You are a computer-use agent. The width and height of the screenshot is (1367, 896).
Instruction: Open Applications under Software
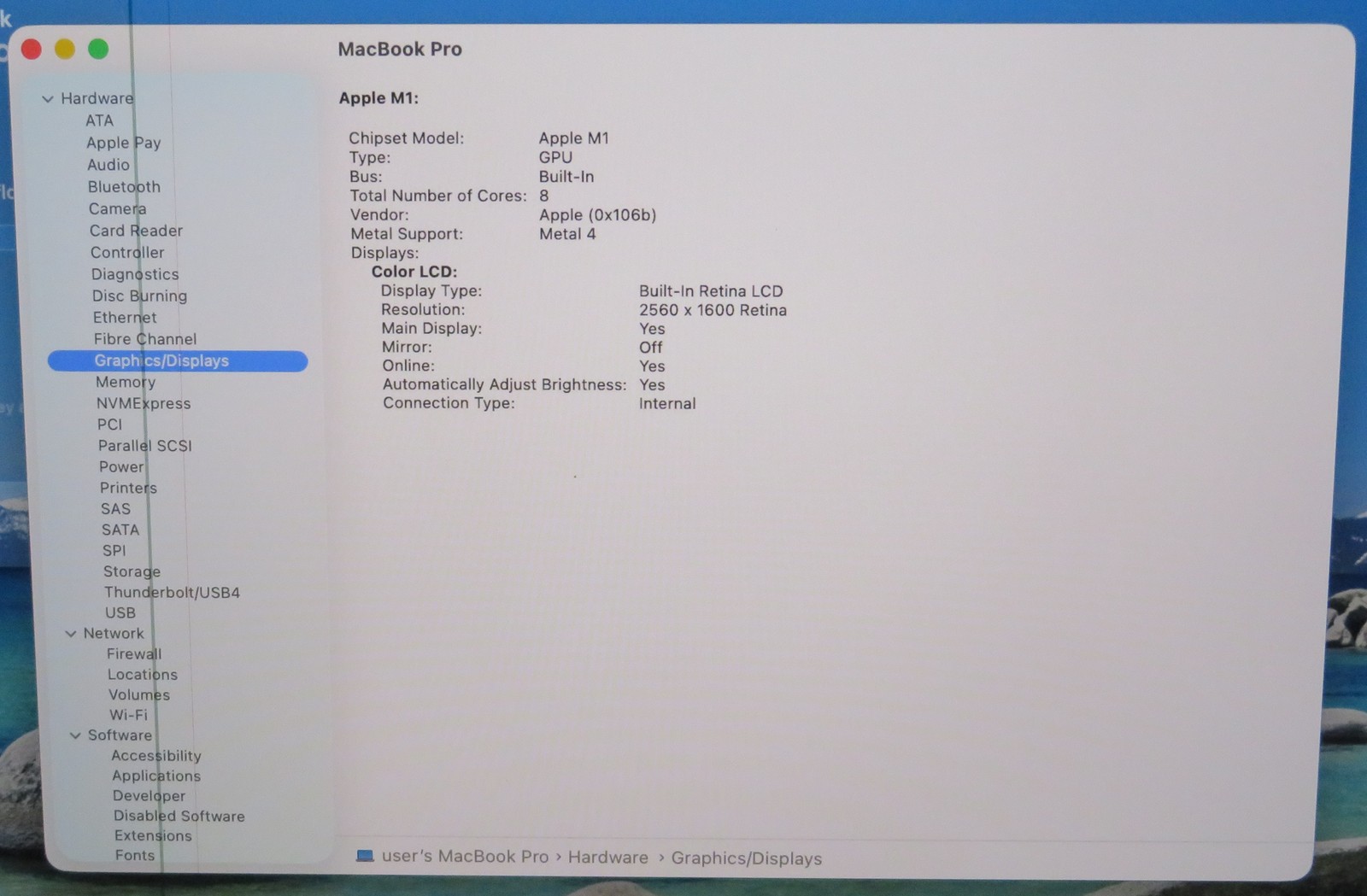click(x=156, y=776)
